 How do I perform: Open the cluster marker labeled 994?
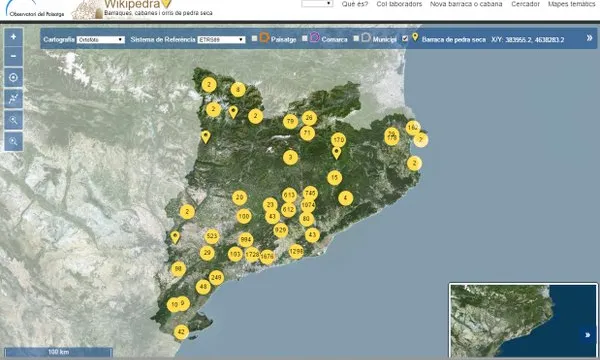coord(246,240)
